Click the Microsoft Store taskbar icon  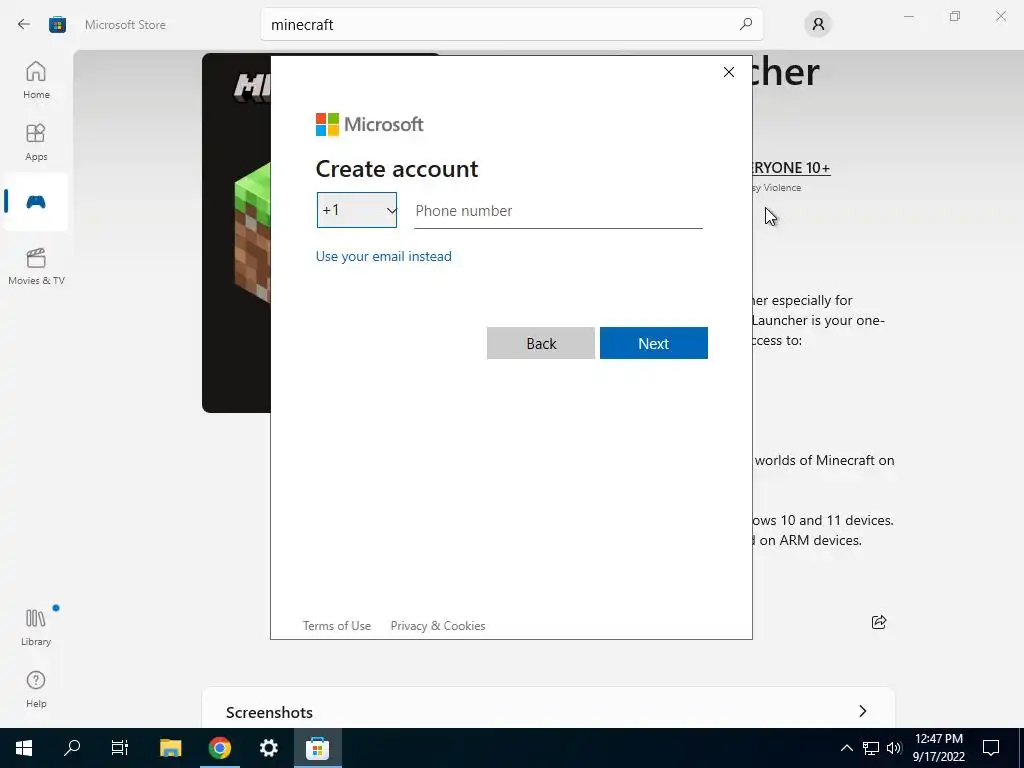(x=318, y=748)
